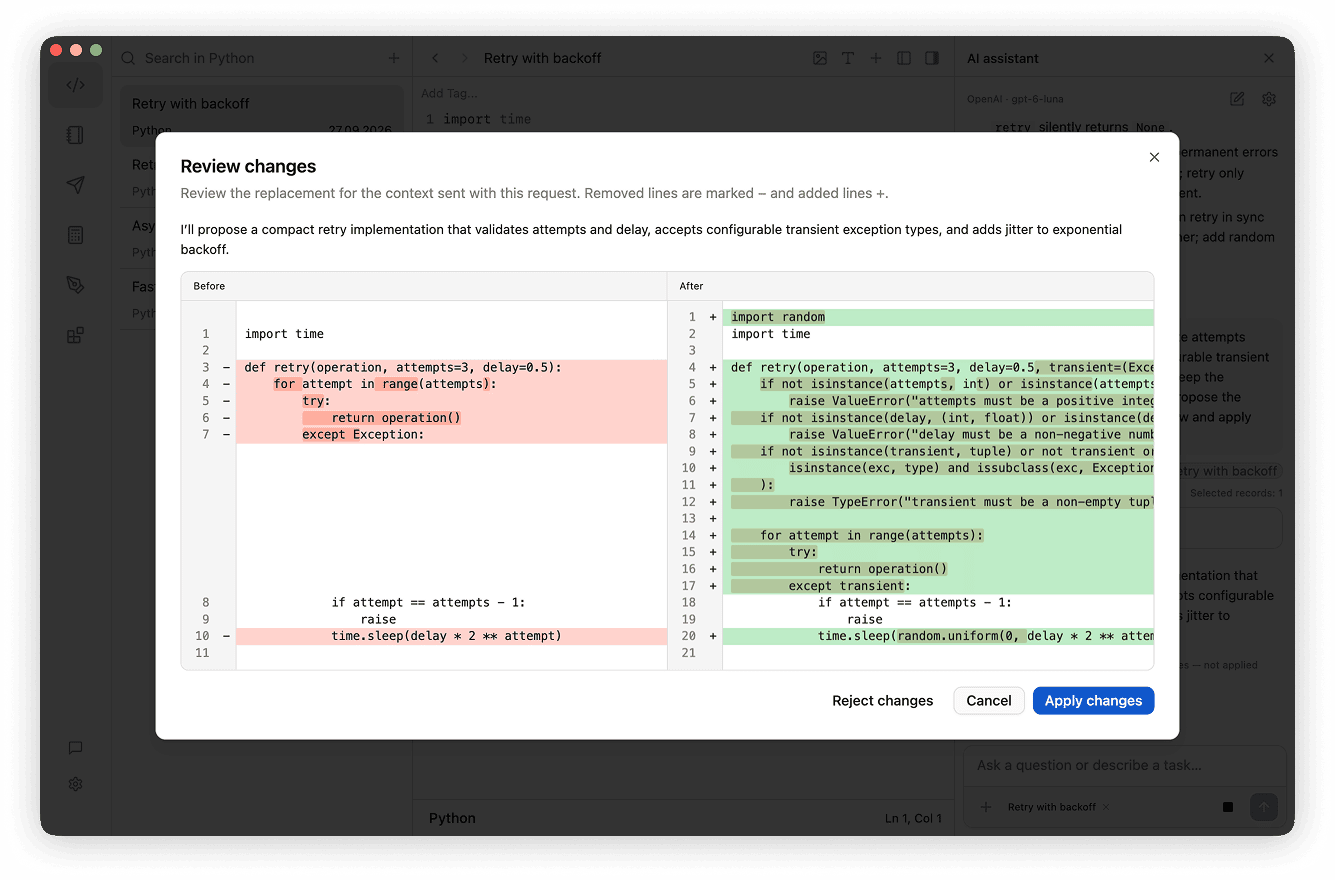Open the extensions blocks icon in sidebar
The width and height of the screenshot is (1335, 880).
click(75, 335)
